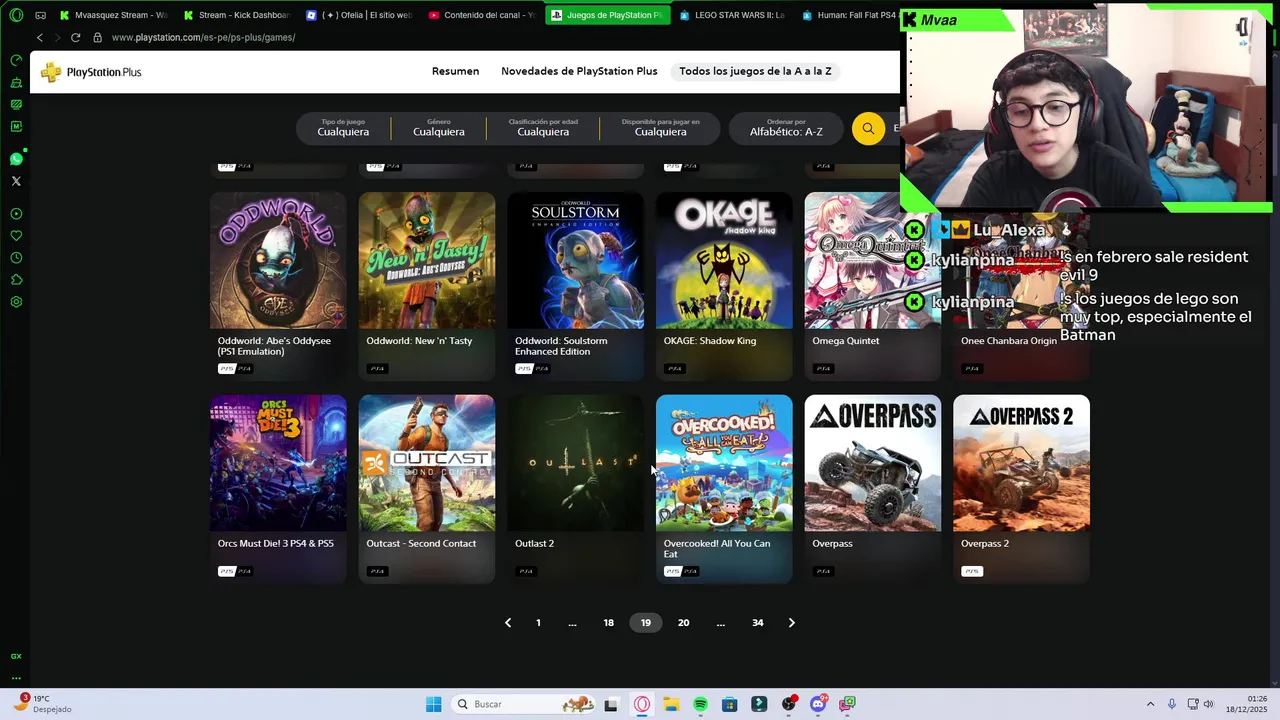Screen dimensions: 1280x720
Task: Switch to 'Contenido del canal' YouTube tab
Action: [482, 15]
